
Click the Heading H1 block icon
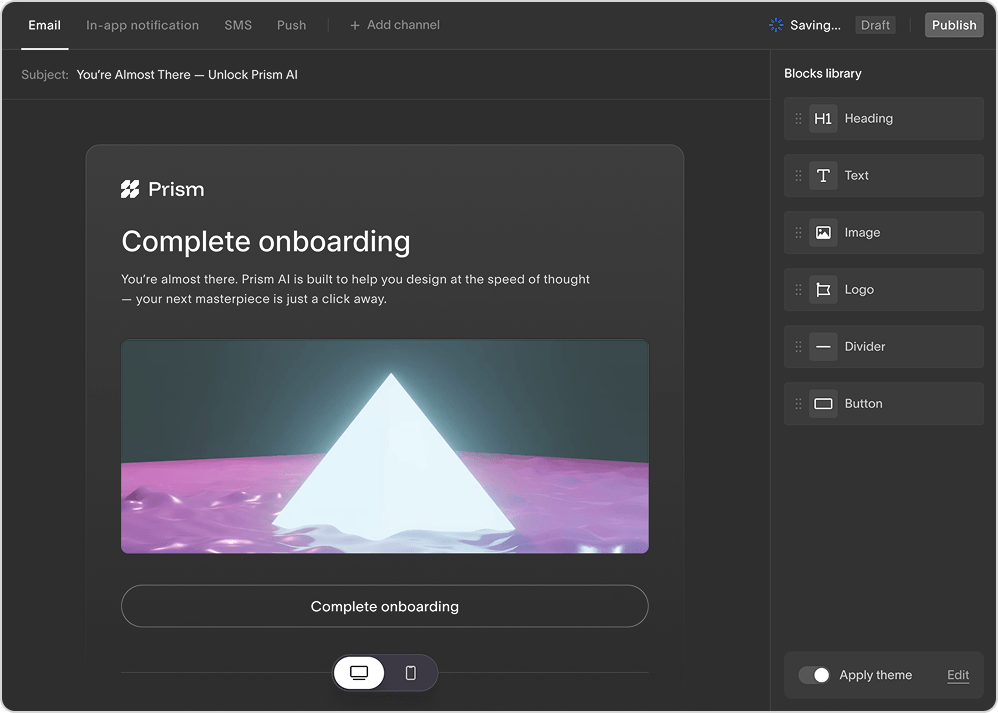pyautogui.click(x=823, y=119)
